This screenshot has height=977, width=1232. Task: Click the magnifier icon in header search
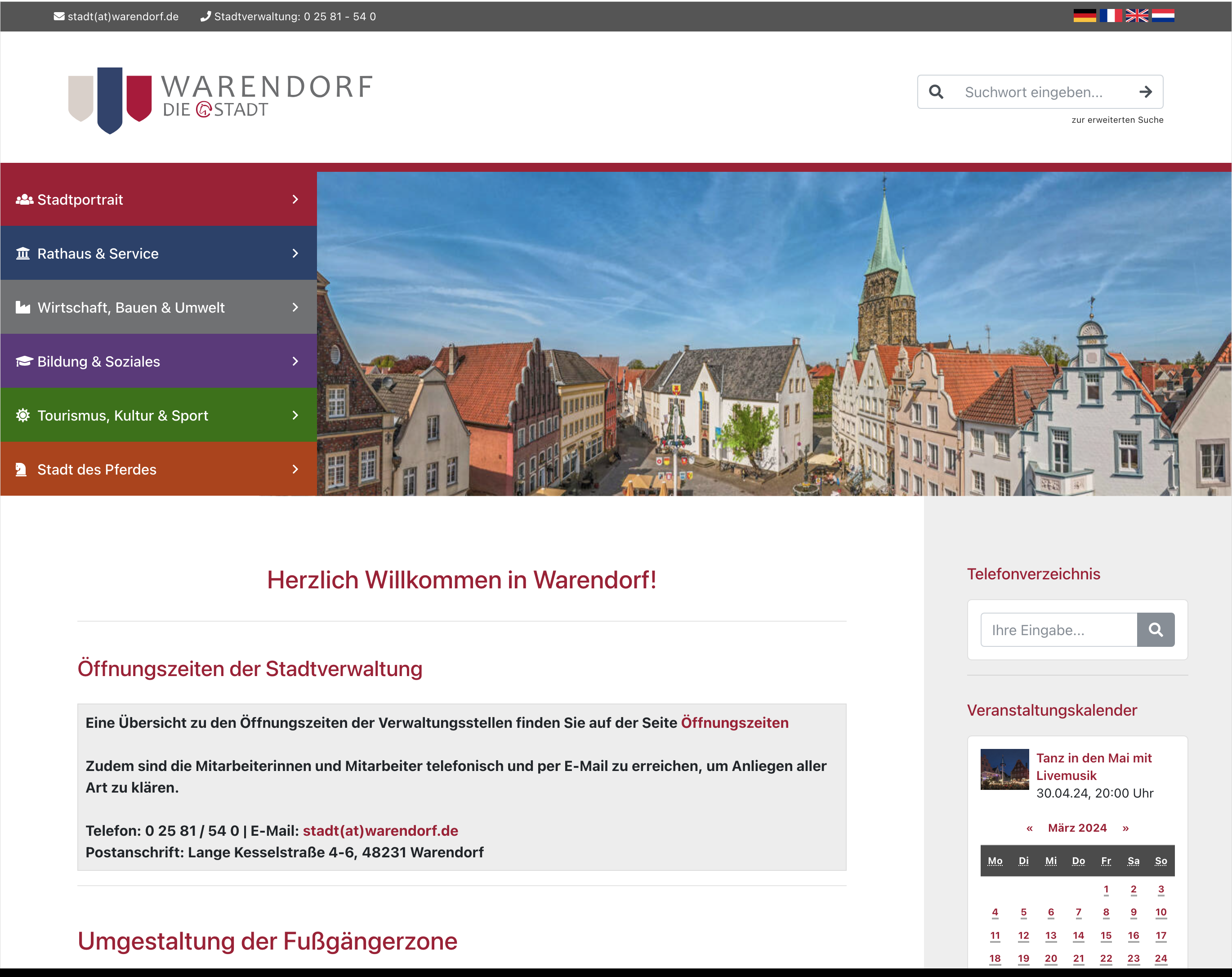(x=935, y=92)
